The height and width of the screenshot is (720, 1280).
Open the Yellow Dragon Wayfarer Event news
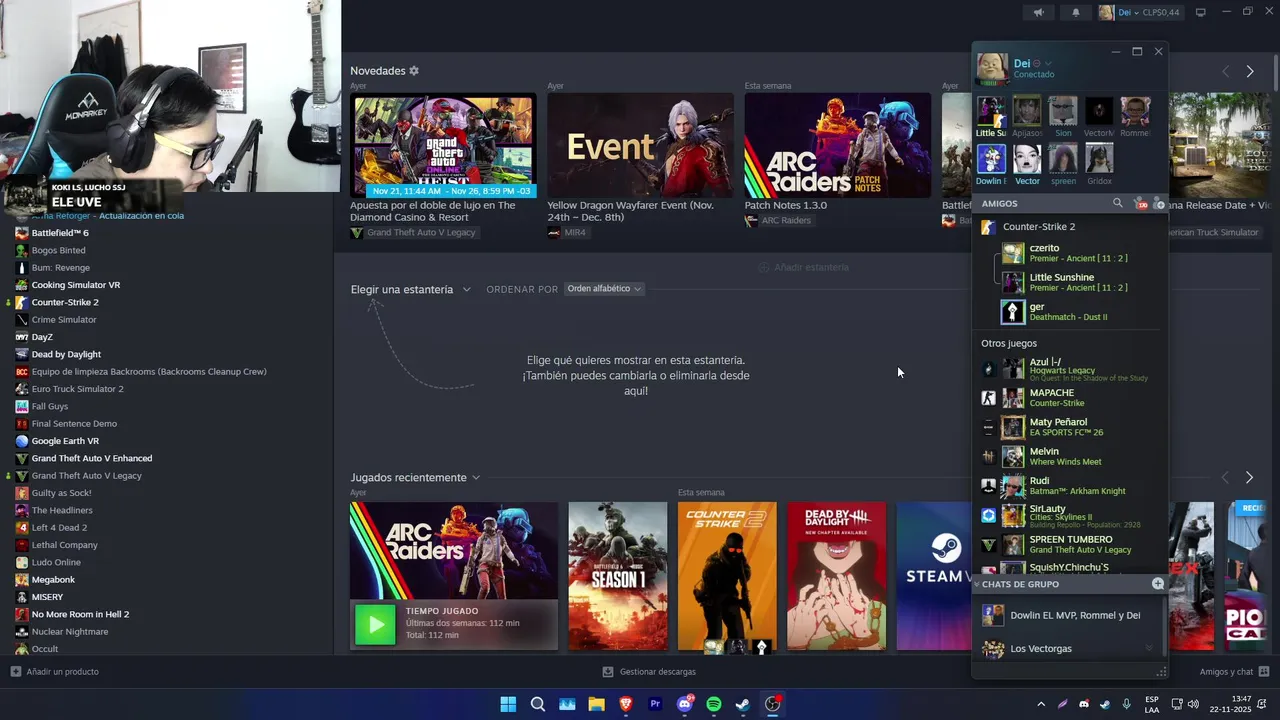640,145
